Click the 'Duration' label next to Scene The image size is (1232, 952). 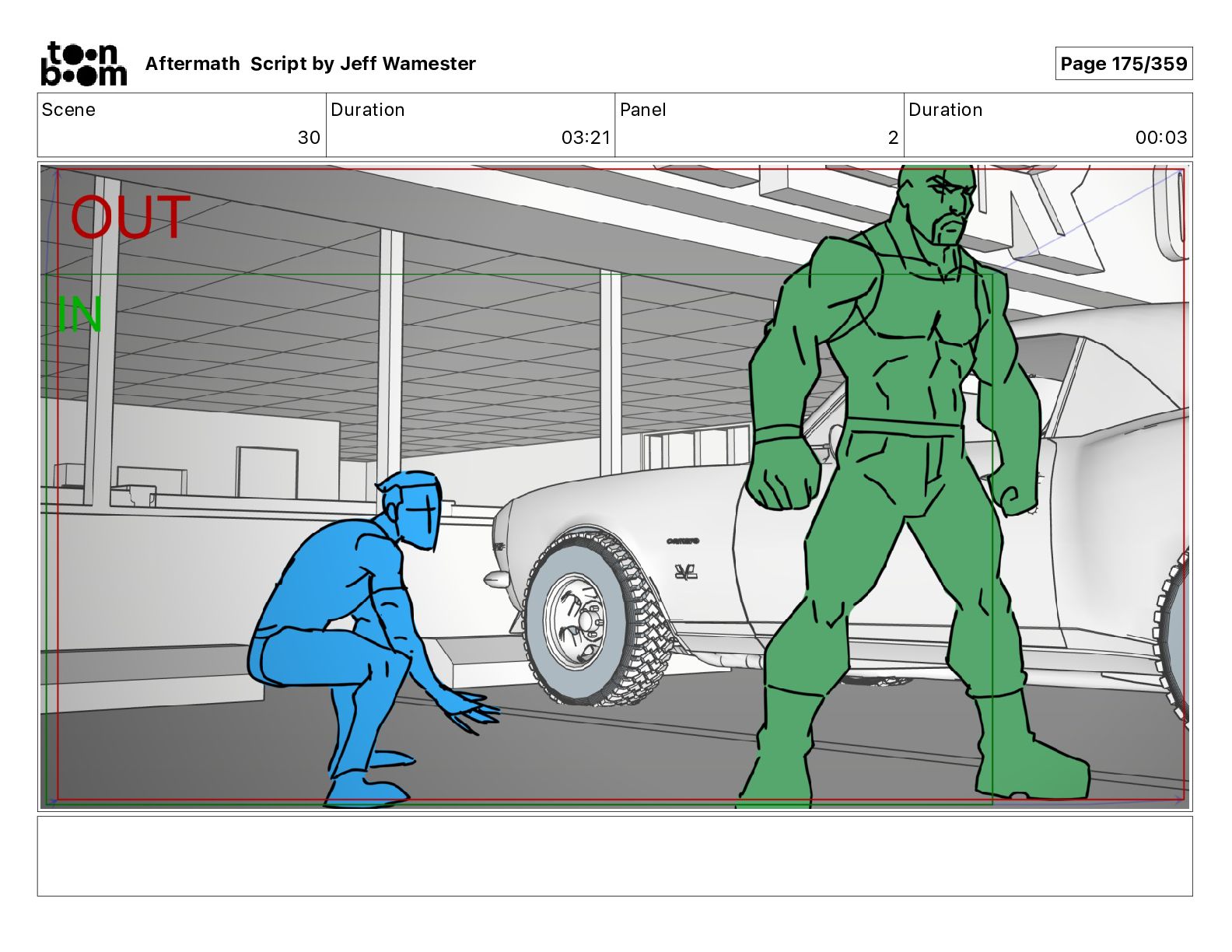368,110
